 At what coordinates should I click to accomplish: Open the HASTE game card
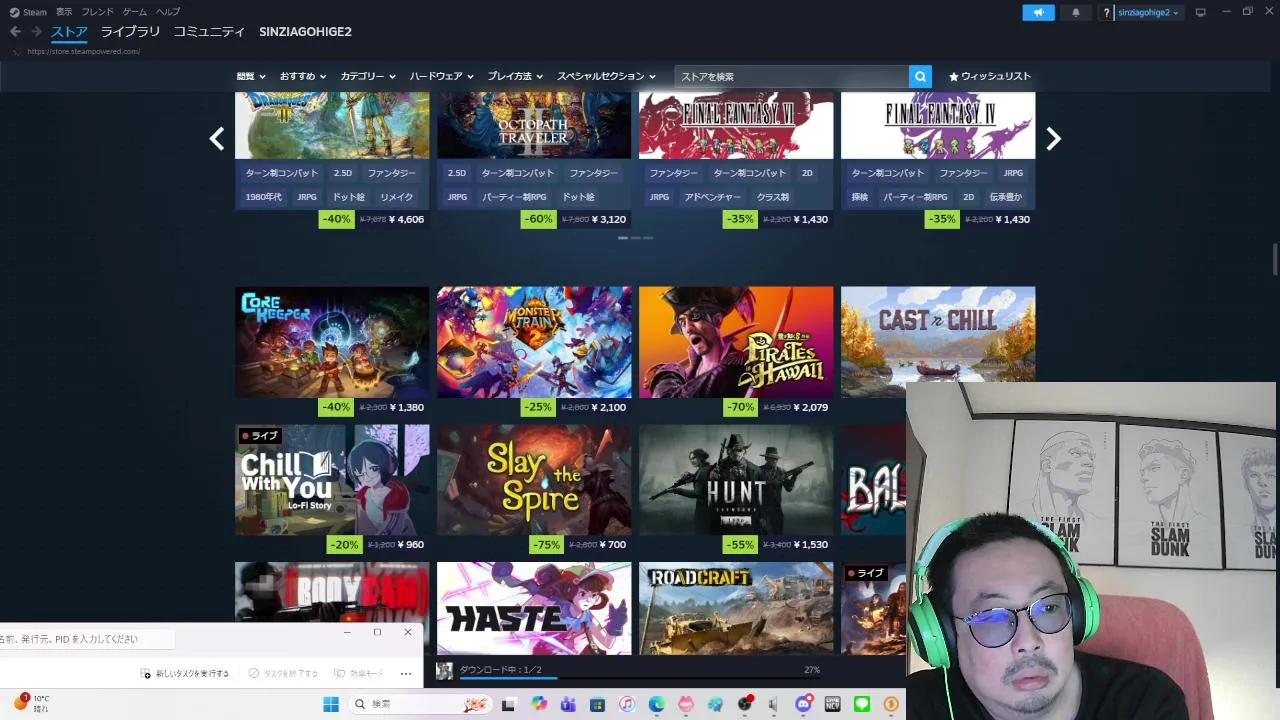(x=534, y=608)
